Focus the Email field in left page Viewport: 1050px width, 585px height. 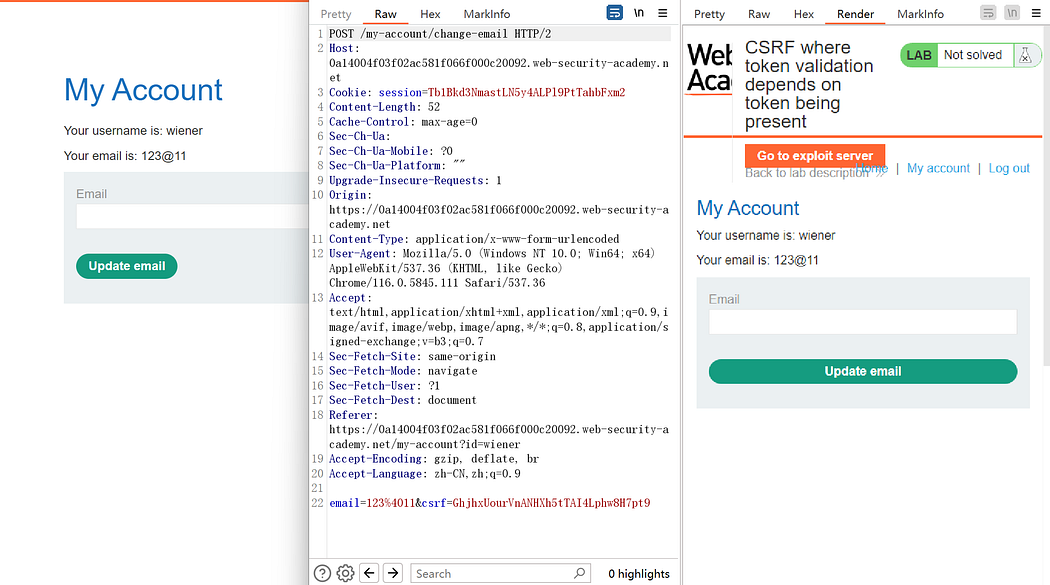coord(190,217)
